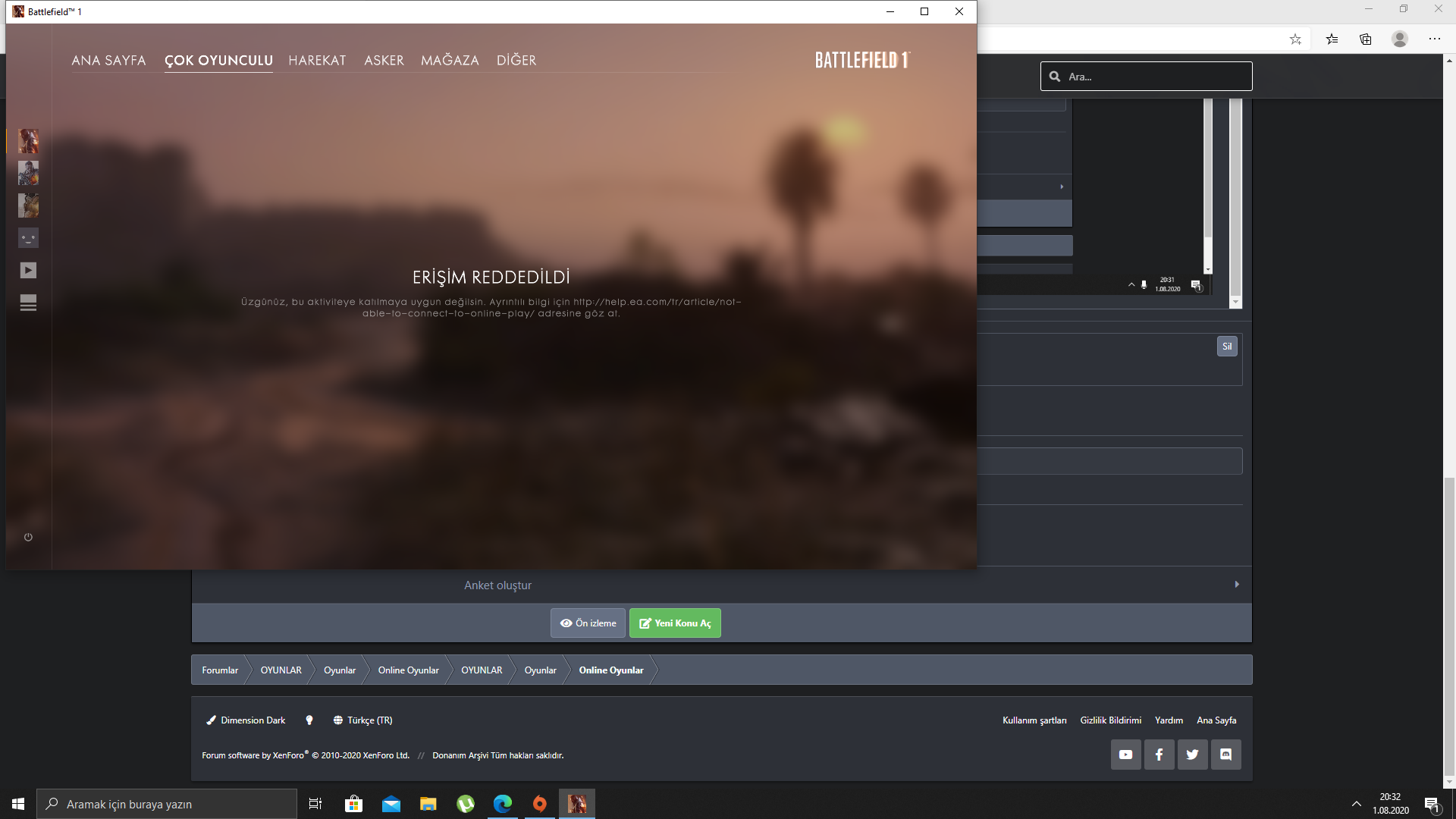Image resolution: width=1456 pixels, height=819 pixels.
Task: Select the Battlefield Hardline tile in sidebar
Action: coord(28,206)
